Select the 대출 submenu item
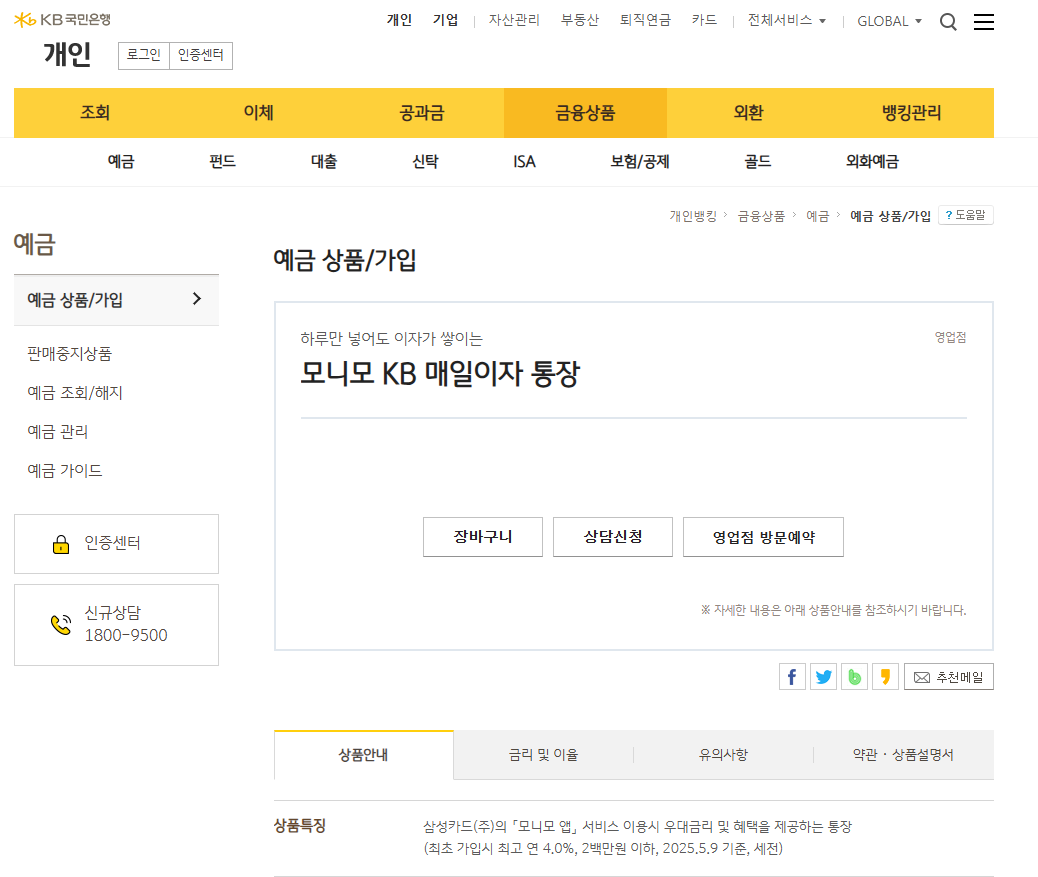 (324, 162)
